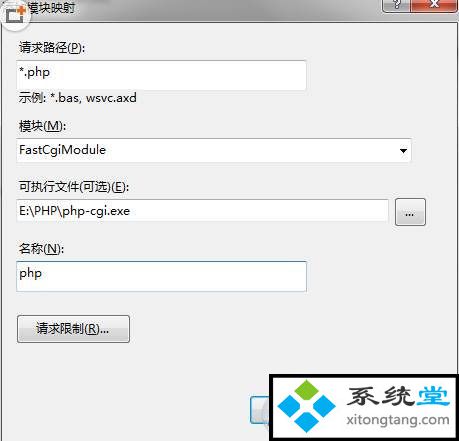Click the 系统堂 brand name text
The image size is (459, 441).
(398, 395)
